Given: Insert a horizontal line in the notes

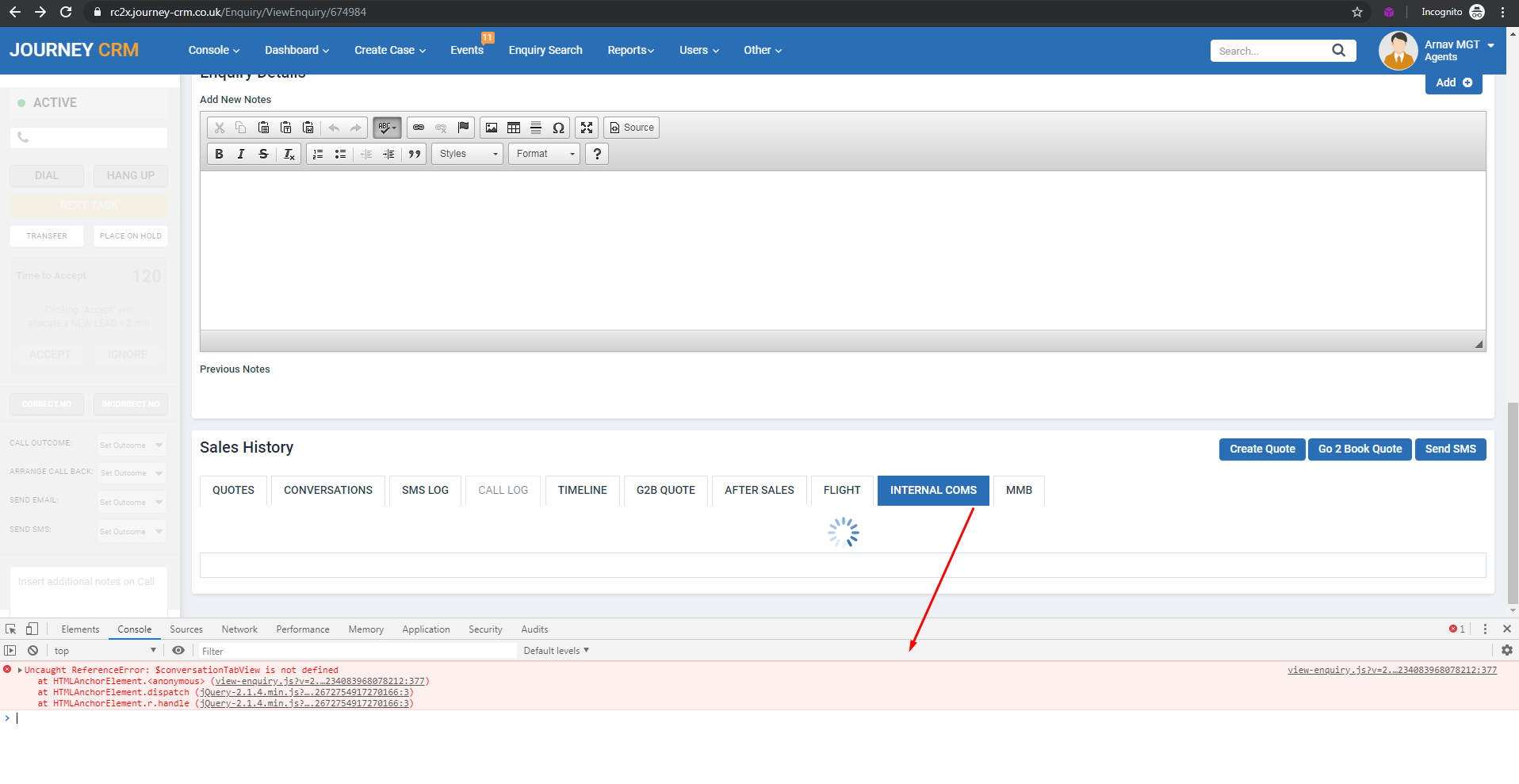Looking at the screenshot, I should (536, 128).
